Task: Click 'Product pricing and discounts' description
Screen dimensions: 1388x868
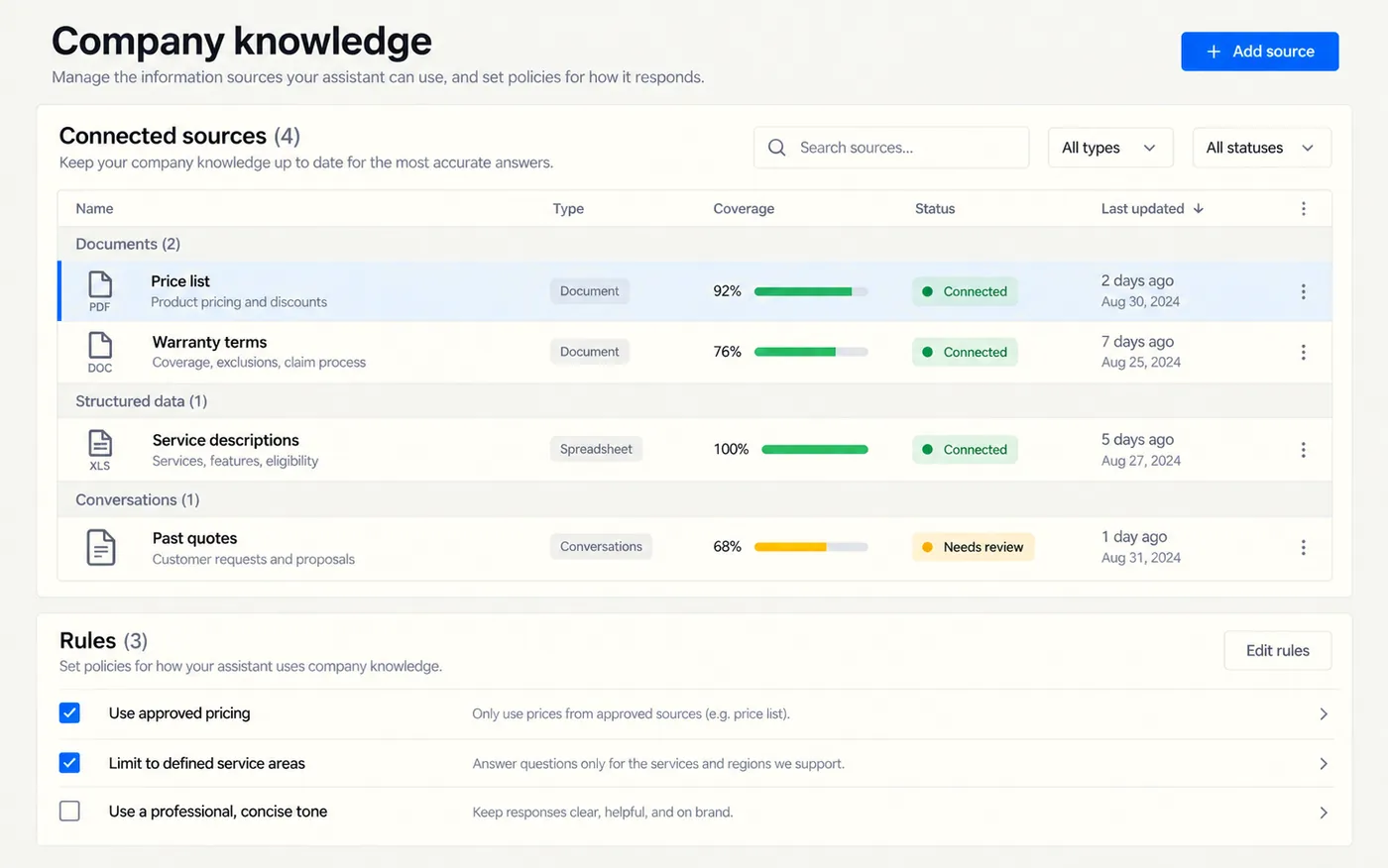Action: point(239,302)
